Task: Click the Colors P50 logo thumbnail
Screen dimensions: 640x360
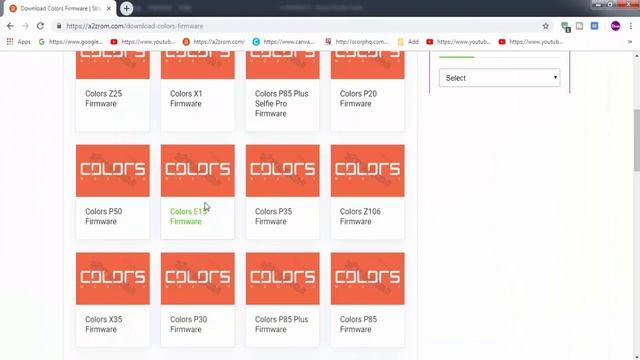Action: [113, 171]
